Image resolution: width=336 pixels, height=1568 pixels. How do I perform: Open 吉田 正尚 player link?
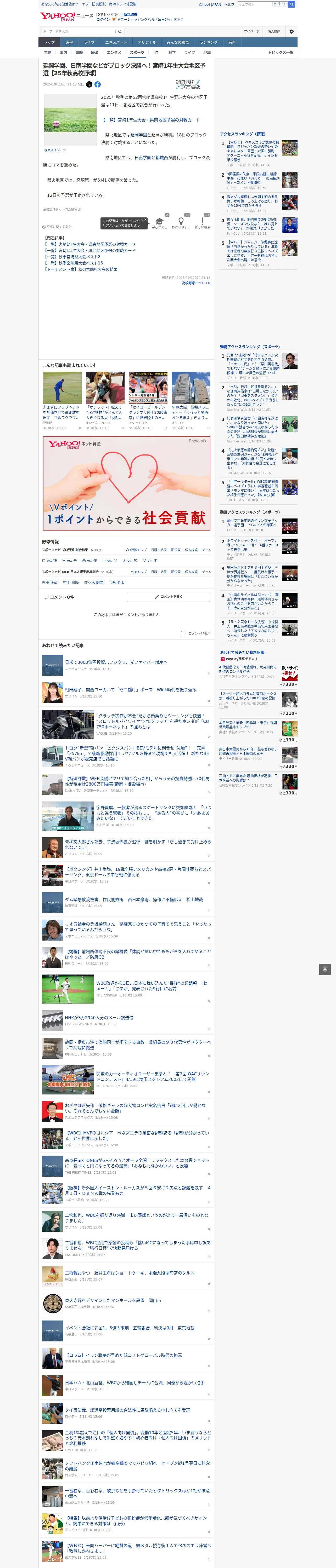(x=50, y=583)
